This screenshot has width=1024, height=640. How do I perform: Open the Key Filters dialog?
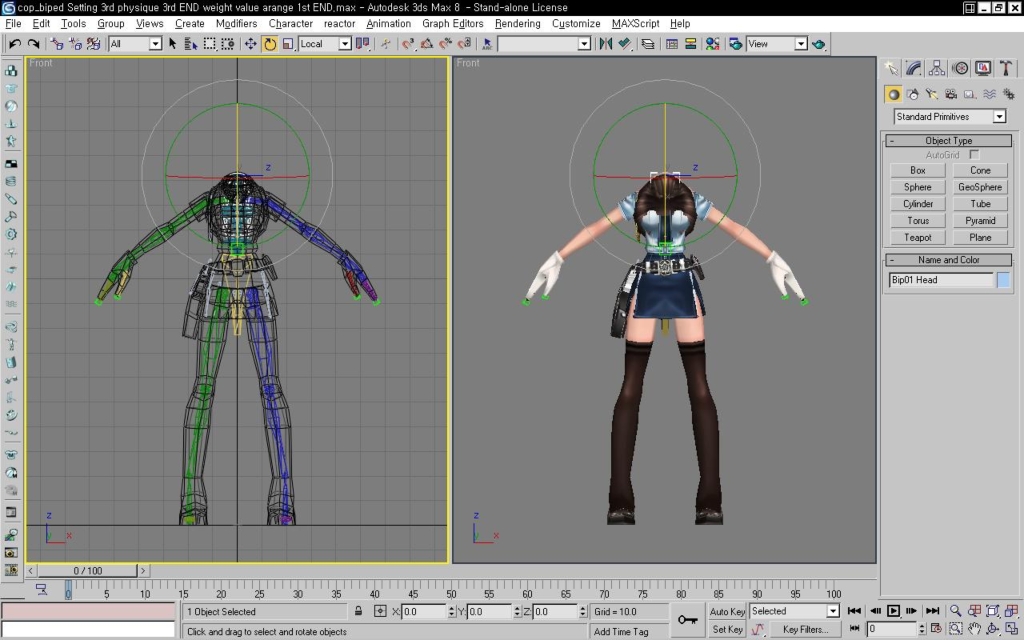[x=805, y=630]
